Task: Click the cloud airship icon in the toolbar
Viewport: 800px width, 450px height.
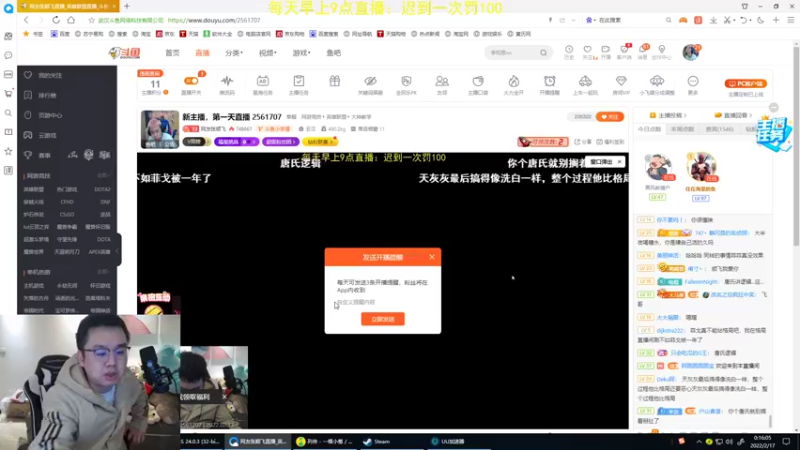Action: click(x=657, y=81)
